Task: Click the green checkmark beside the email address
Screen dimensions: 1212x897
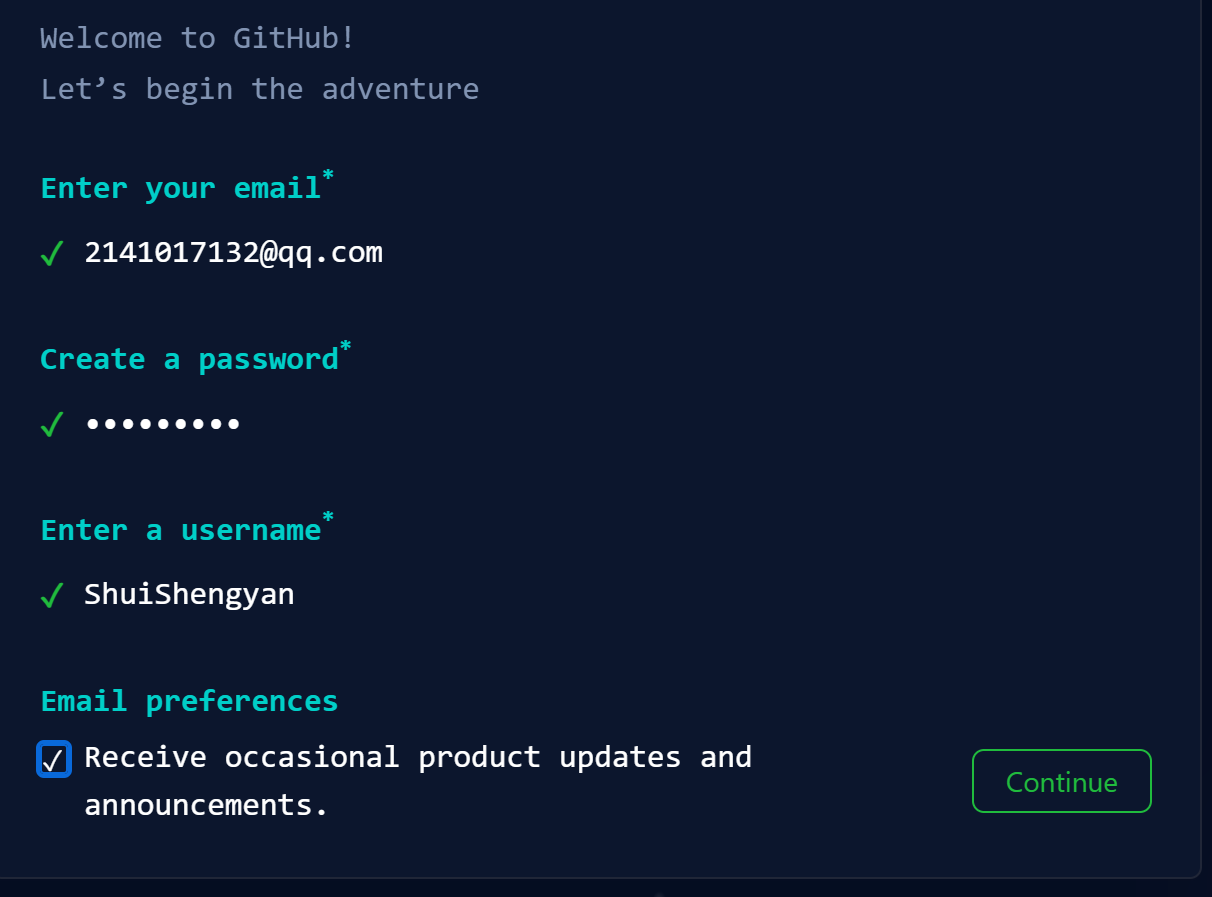Action: [52, 254]
